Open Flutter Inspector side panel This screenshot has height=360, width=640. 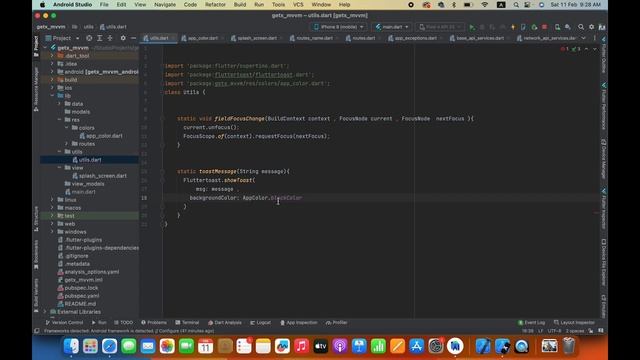pyautogui.click(x=603, y=209)
